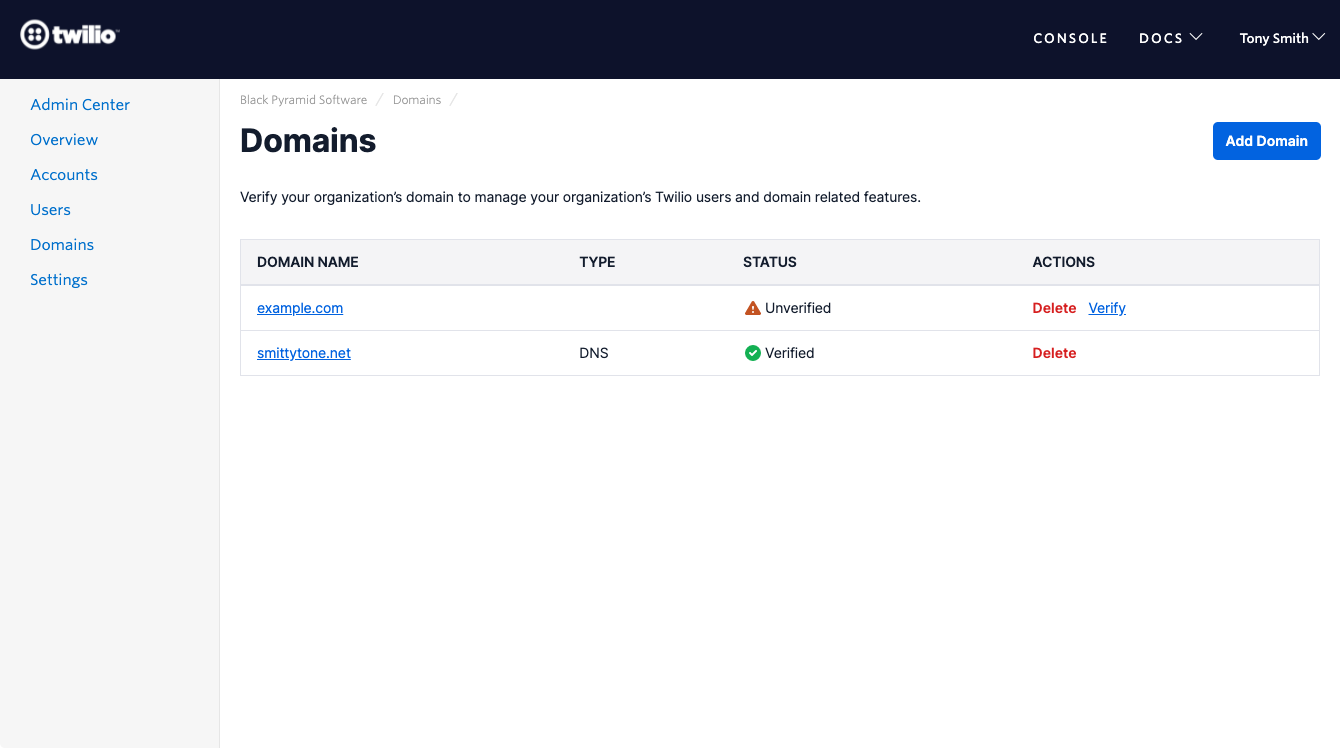
Task: Click the green Verified checkmark icon
Action: pos(753,353)
